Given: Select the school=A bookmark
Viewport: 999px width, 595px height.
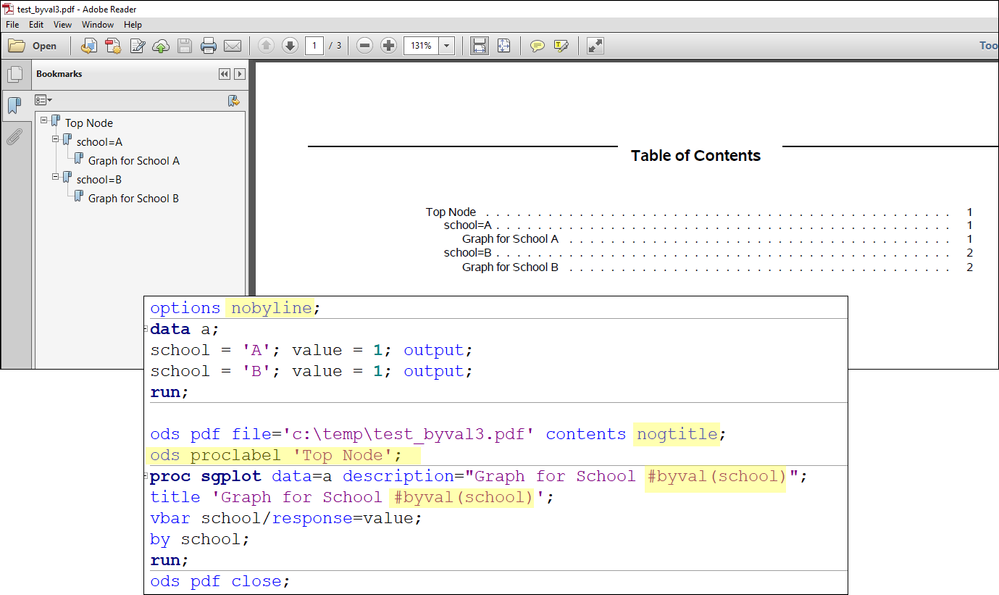Looking at the screenshot, I should [x=99, y=142].
